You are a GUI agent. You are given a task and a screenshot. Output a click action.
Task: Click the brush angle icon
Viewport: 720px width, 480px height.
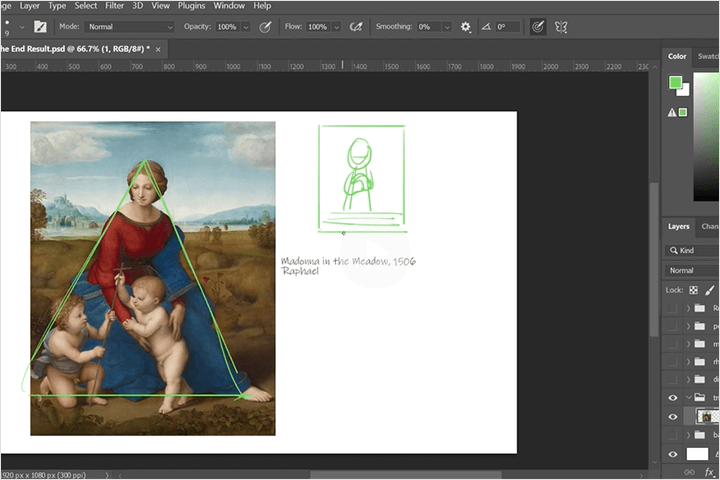[x=486, y=27]
